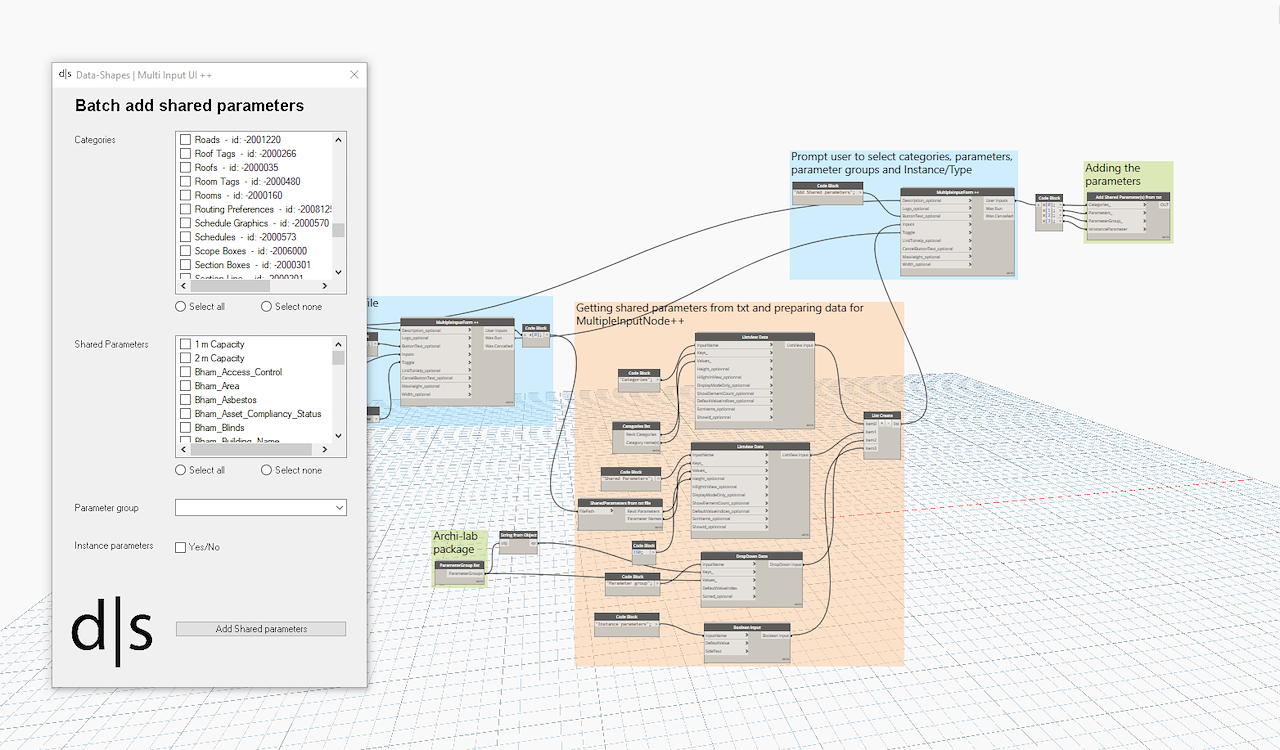1280x750 pixels.
Task: Tick the Bham_Access_Control parameter checkbox
Action: point(185,372)
